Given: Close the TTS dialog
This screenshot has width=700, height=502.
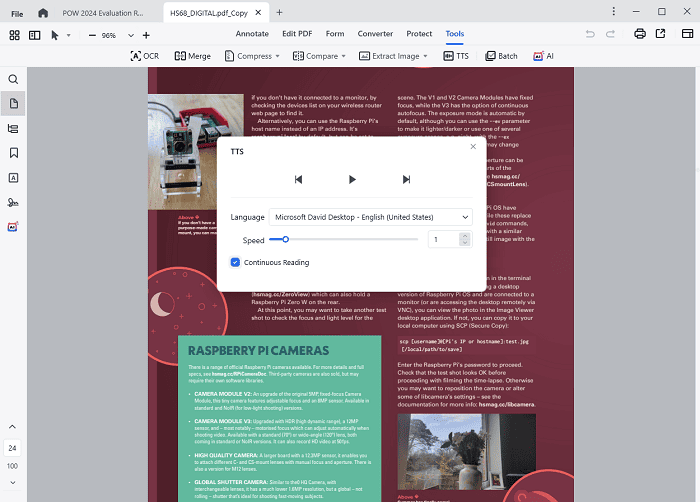Looking at the screenshot, I should tap(473, 147).
